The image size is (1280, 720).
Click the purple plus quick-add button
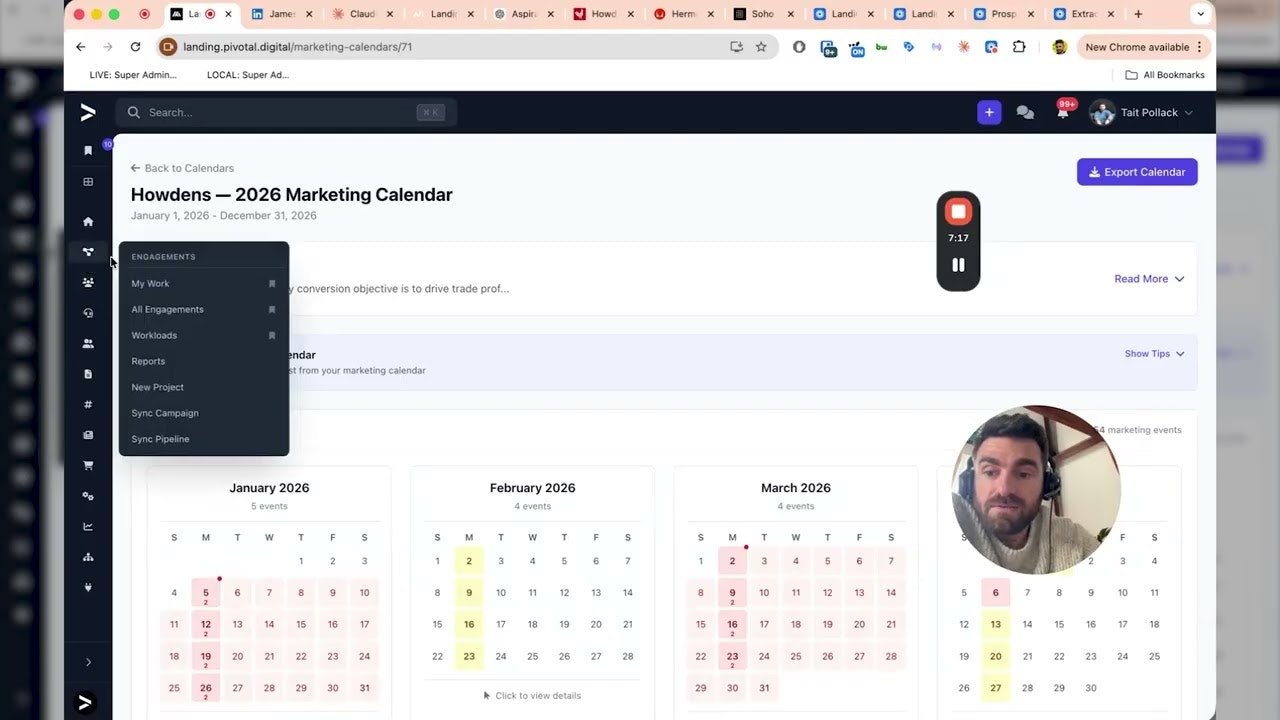coord(989,113)
